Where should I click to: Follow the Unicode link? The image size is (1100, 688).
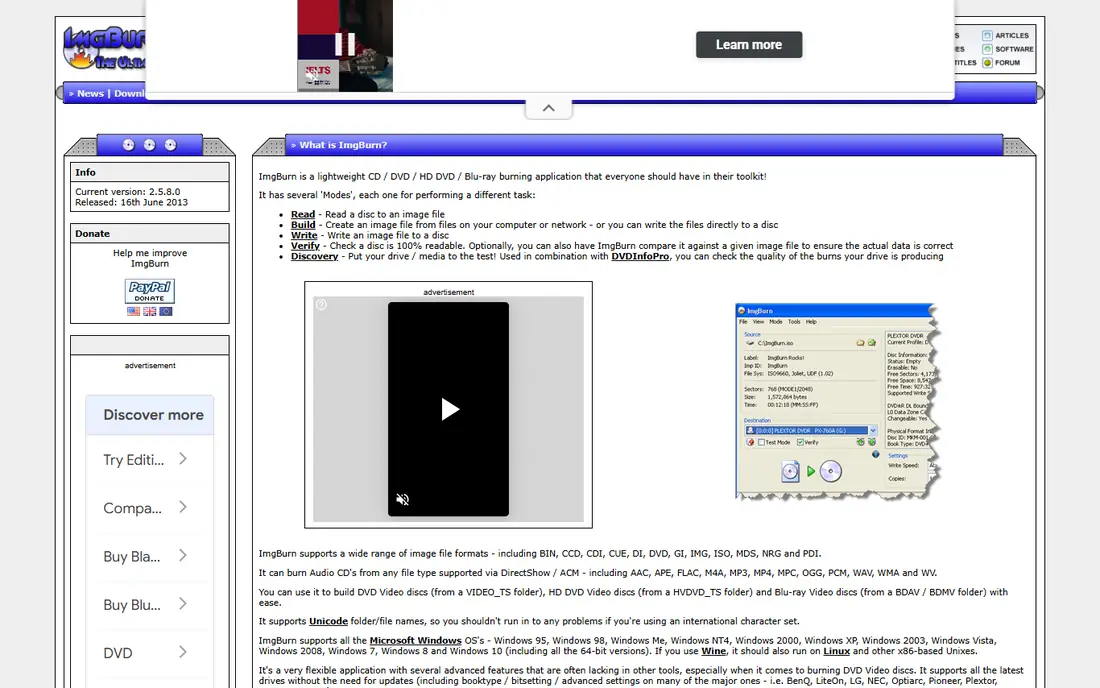pyautogui.click(x=328, y=621)
